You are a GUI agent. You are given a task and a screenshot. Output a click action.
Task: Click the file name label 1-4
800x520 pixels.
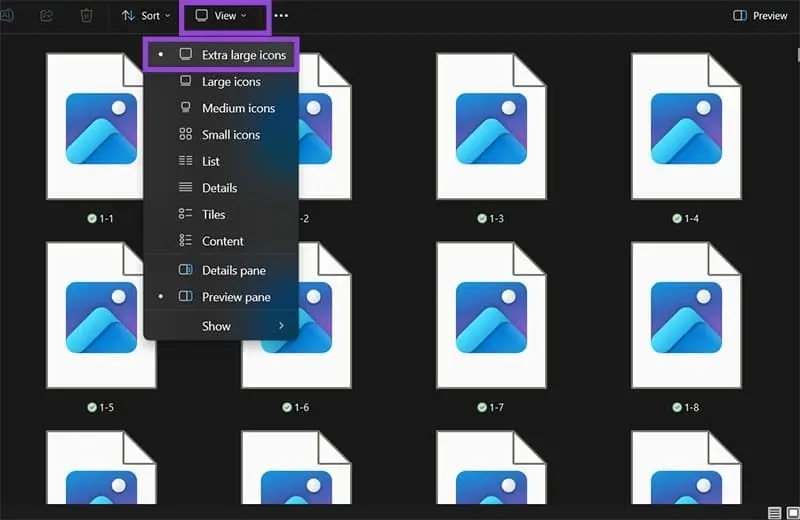click(691, 218)
